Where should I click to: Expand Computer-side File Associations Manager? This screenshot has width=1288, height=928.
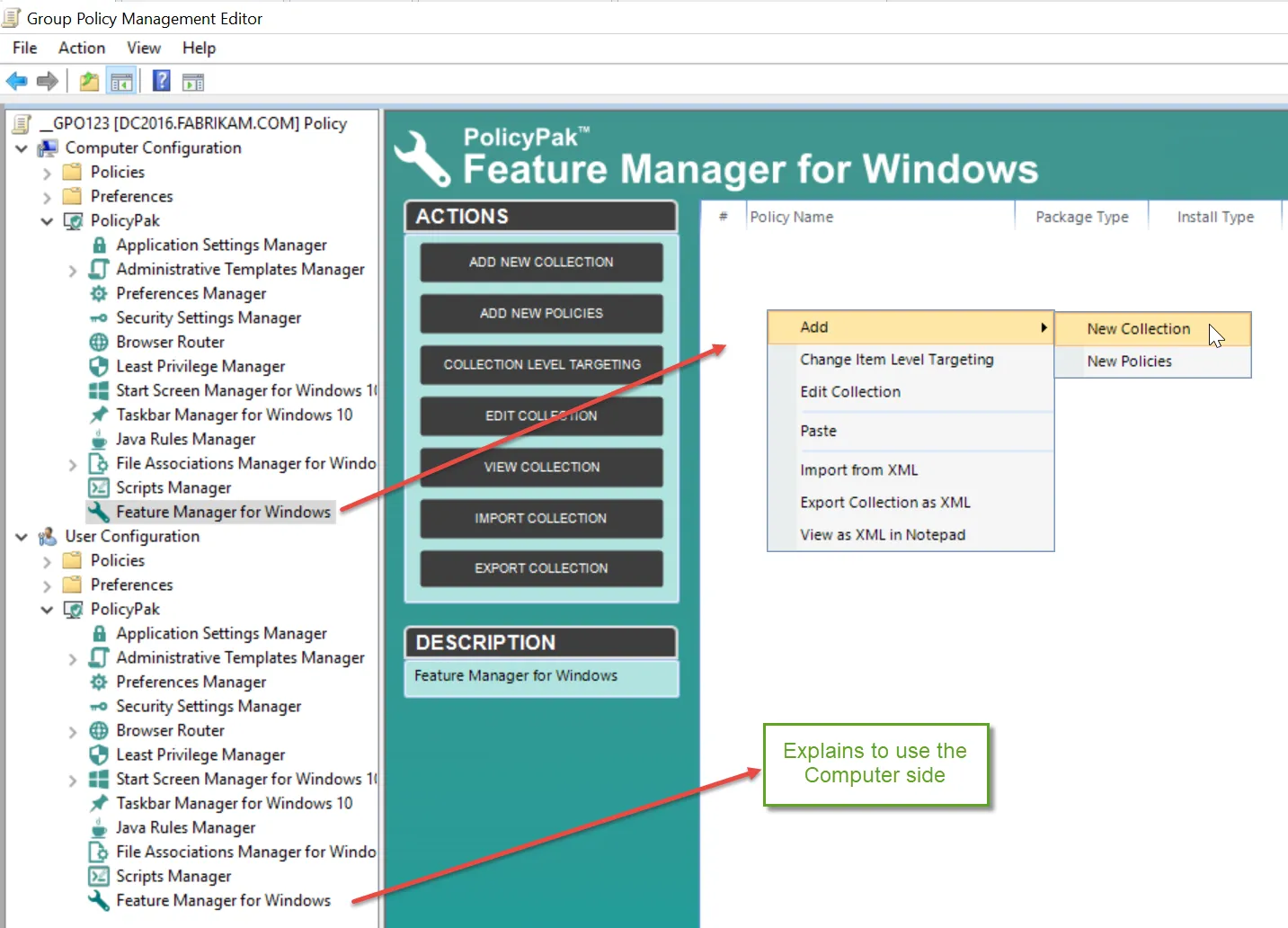pos(73,464)
